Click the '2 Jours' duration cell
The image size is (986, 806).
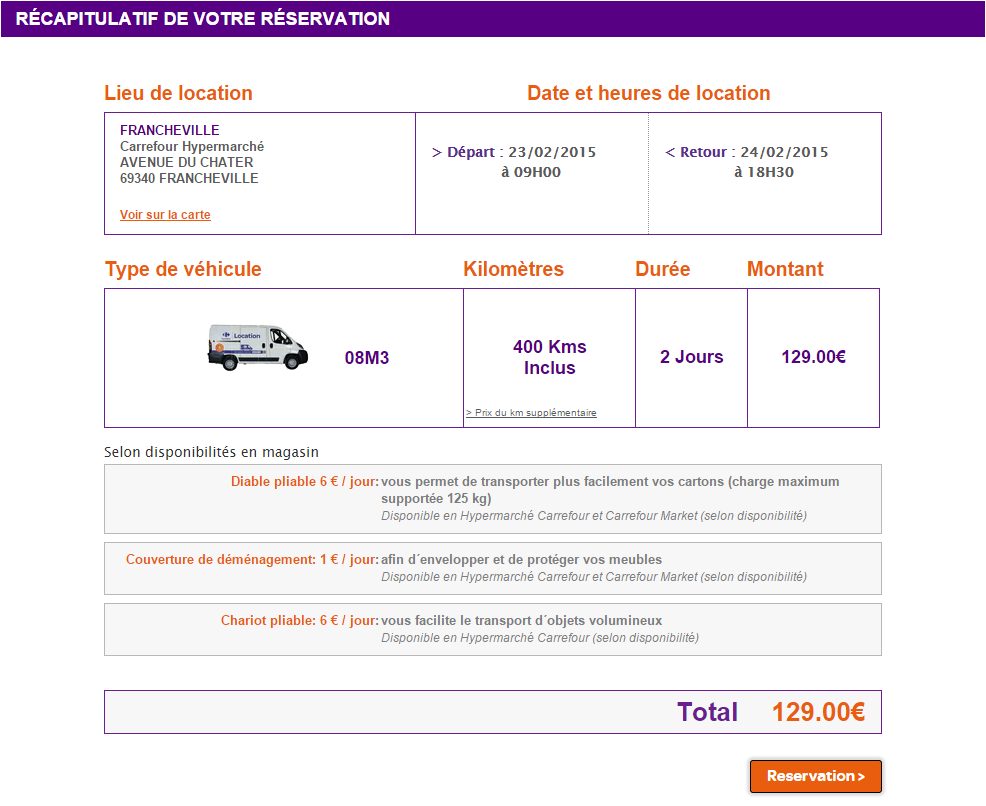[691, 357]
